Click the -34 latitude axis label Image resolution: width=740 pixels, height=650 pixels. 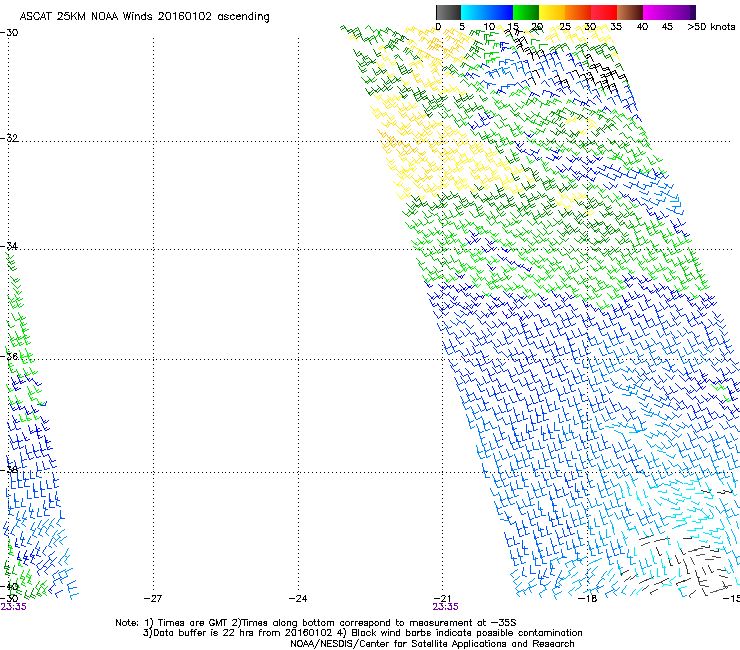9,246
